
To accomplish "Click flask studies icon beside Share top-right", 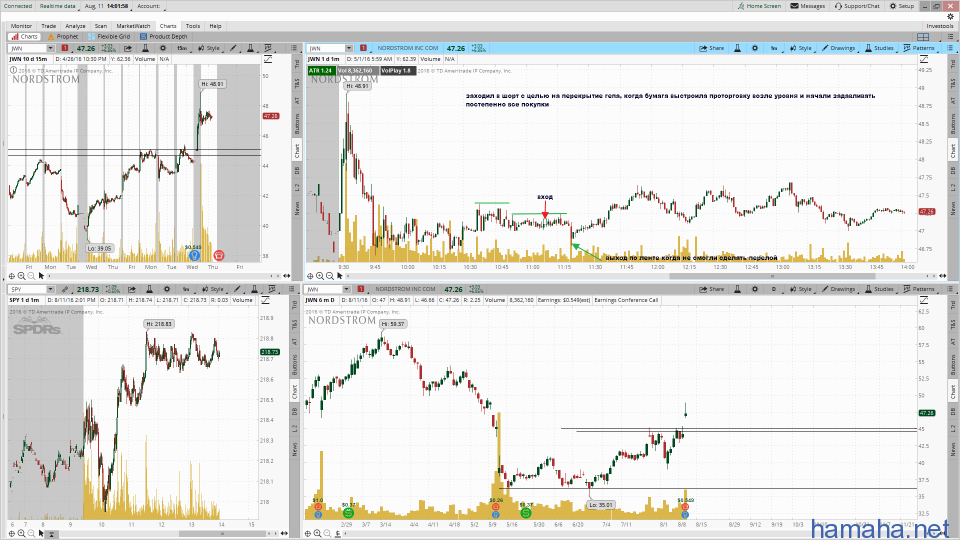I will click(737, 48).
